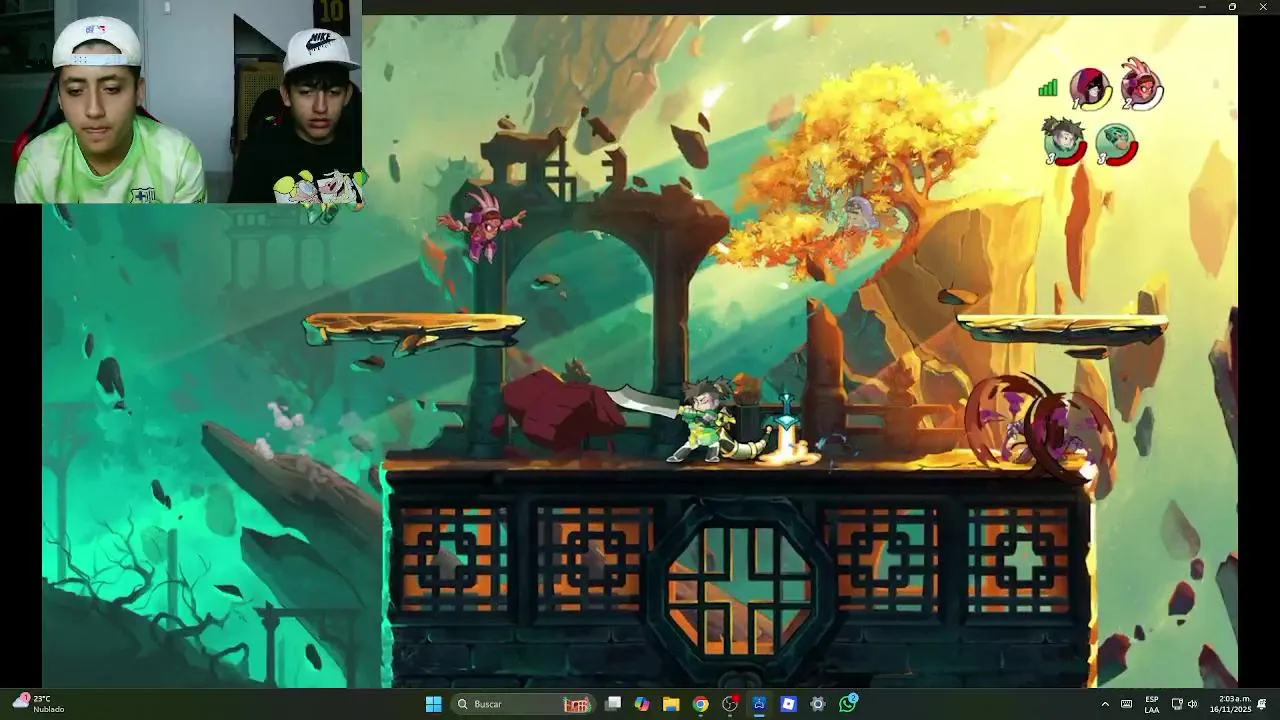Expand the hidden system tray icons chevron
Screen dimensions: 1280x720
pyautogui.click(x=1105, y=704)
